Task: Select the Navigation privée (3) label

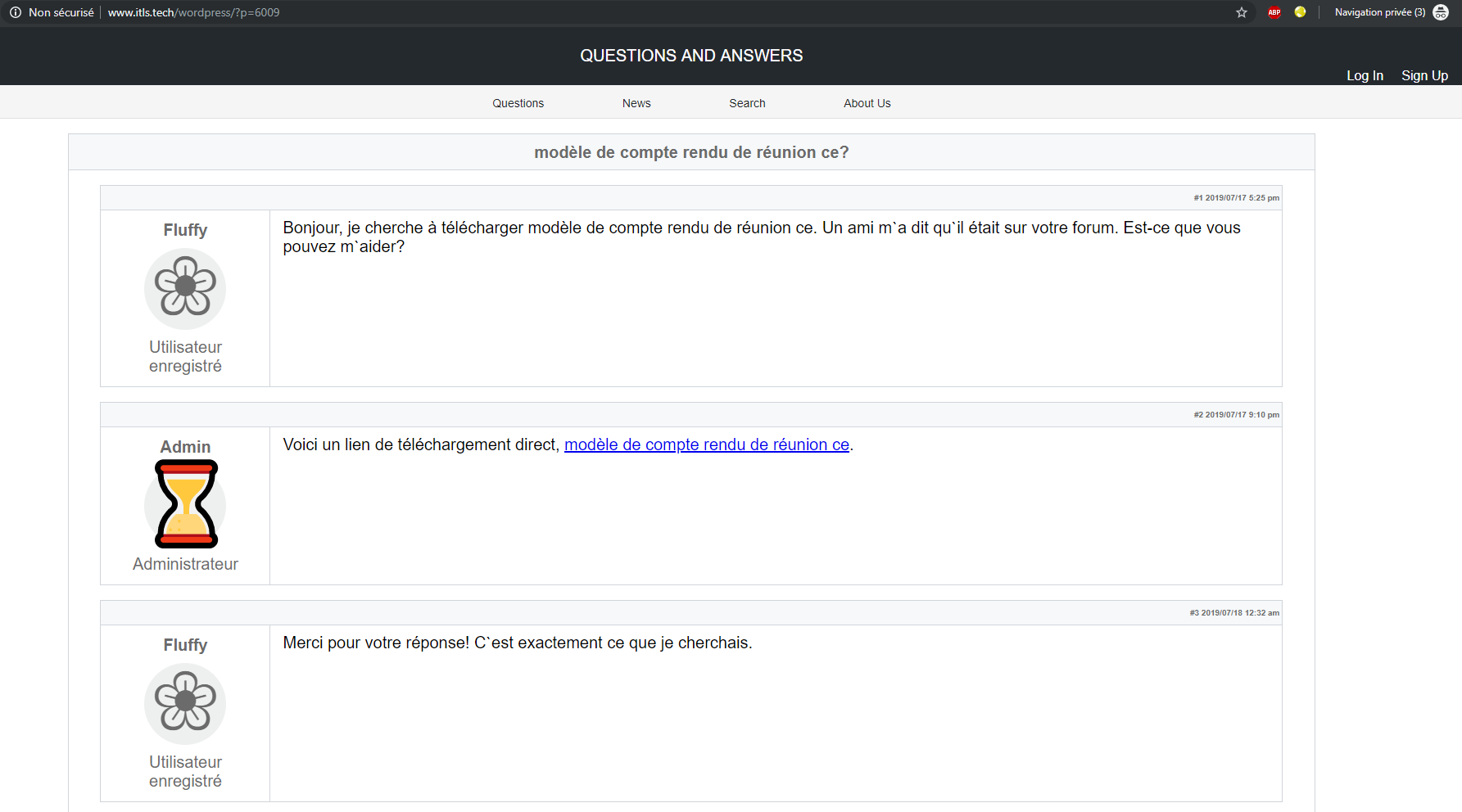Action: click(x=1379, y=12)
